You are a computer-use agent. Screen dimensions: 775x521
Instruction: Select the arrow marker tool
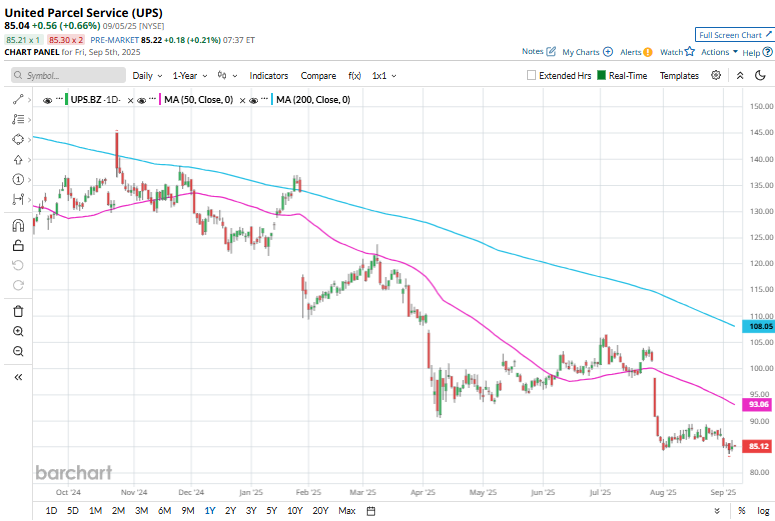[x=18, y=160]
